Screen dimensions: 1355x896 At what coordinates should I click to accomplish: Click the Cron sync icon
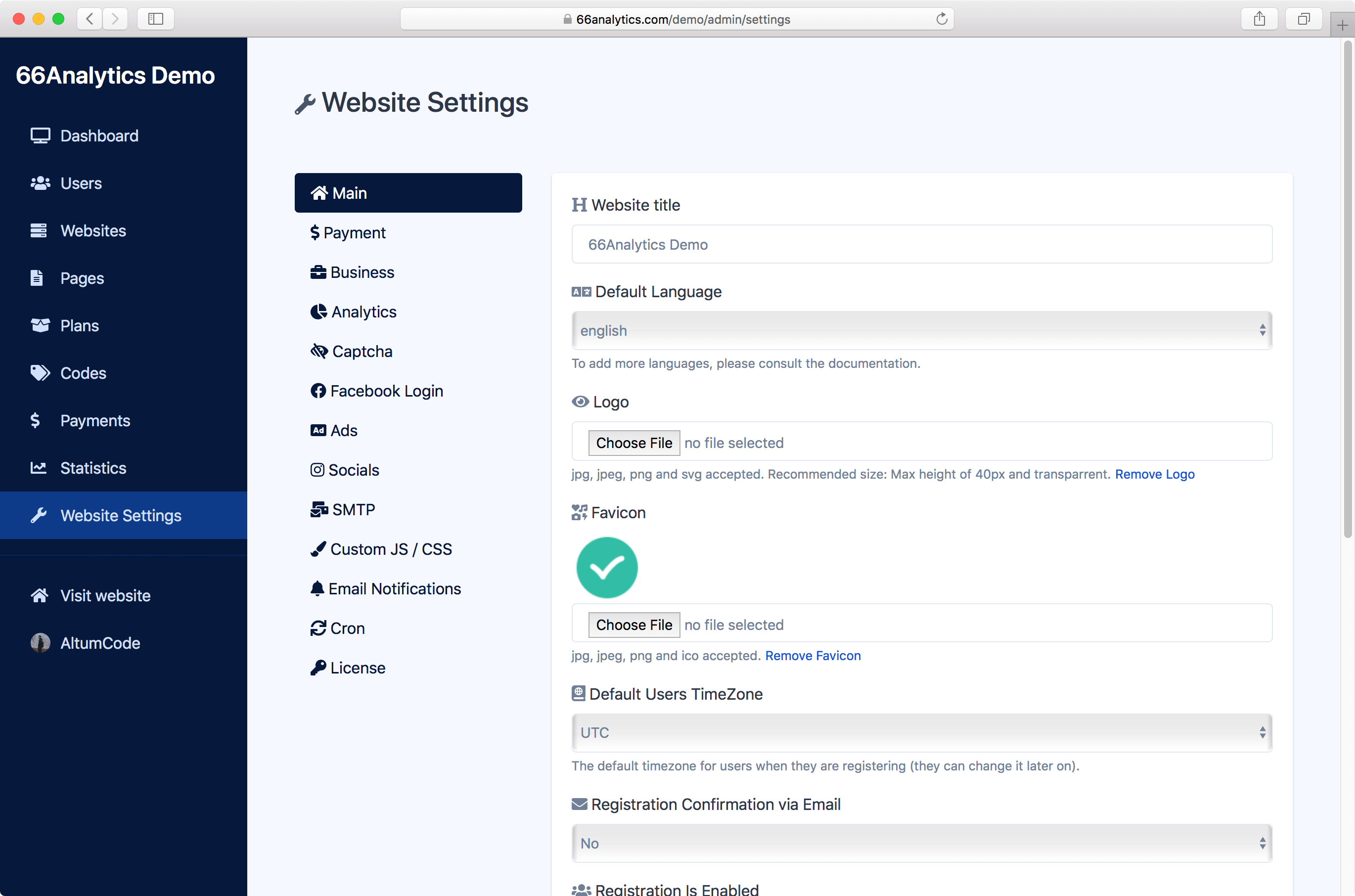tap(318, 628)
